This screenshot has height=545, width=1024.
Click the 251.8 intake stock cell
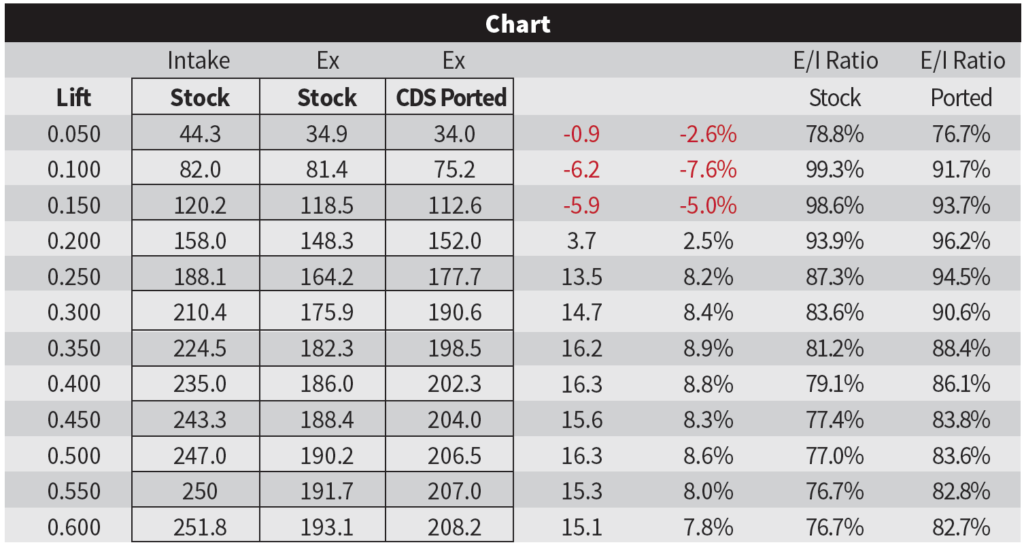point(198,526)
